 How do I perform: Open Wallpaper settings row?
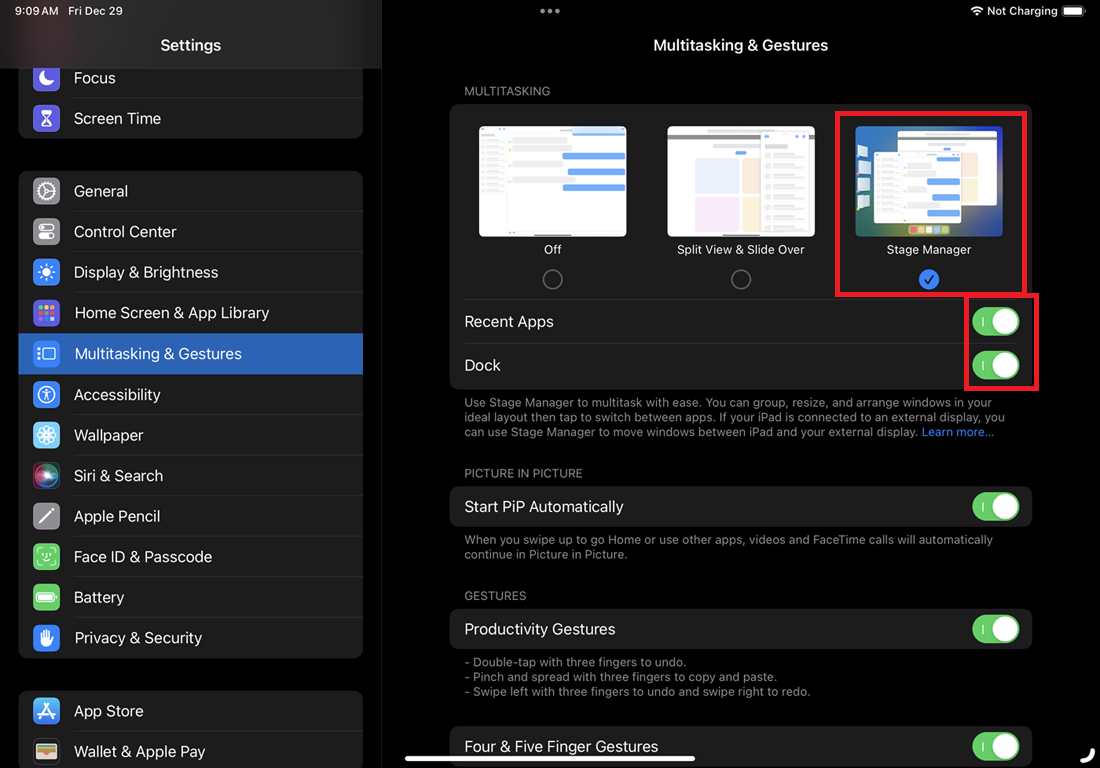(x=191, y=435)
